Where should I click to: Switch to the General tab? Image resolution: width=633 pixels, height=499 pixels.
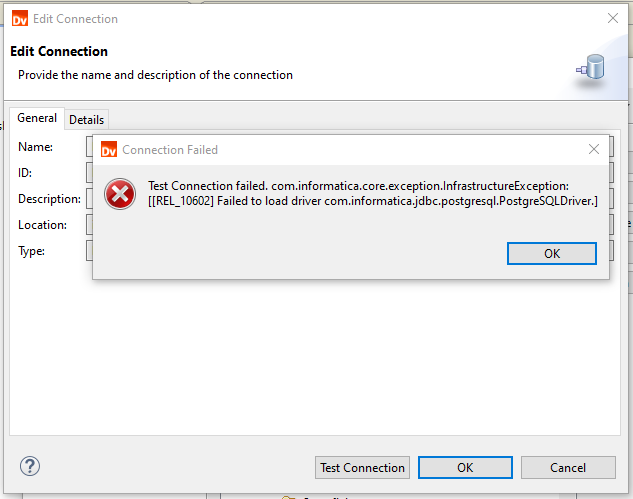(x=37, y=118)
